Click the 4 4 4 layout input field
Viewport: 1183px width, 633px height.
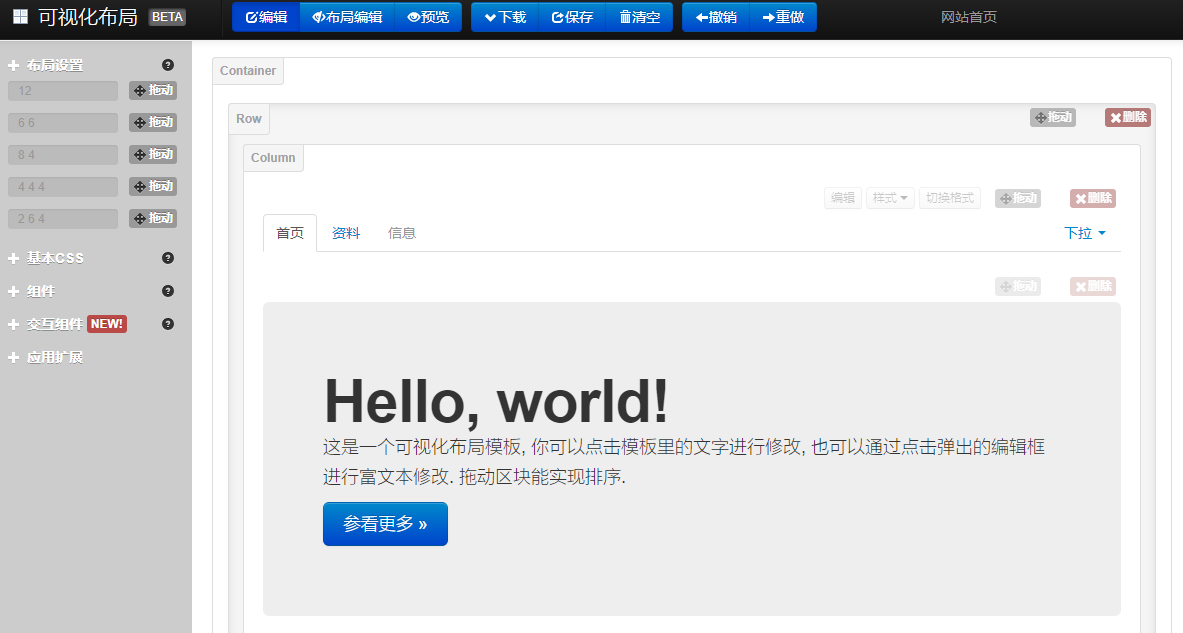click(x=63, y=186)
